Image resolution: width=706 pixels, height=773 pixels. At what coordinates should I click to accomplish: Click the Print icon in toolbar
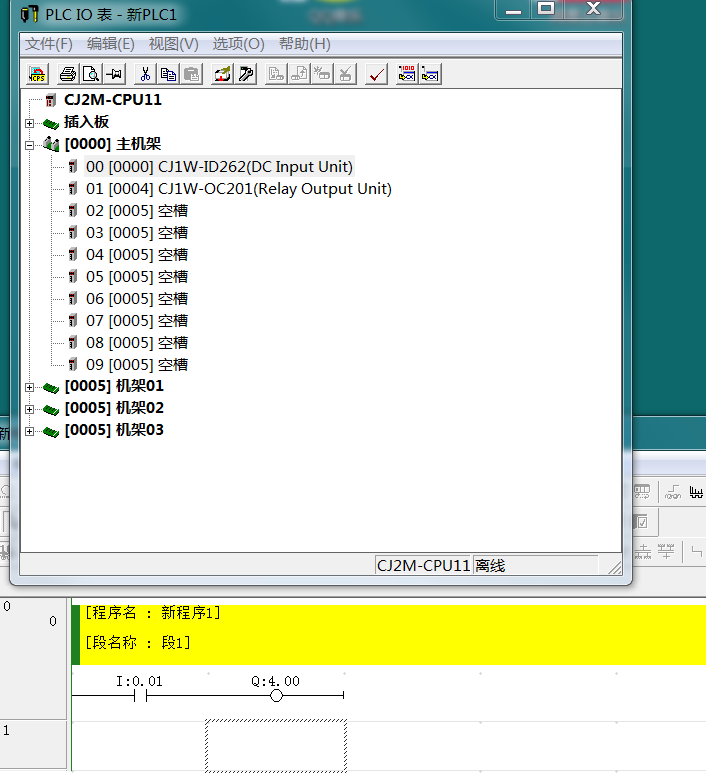(68, 74)
